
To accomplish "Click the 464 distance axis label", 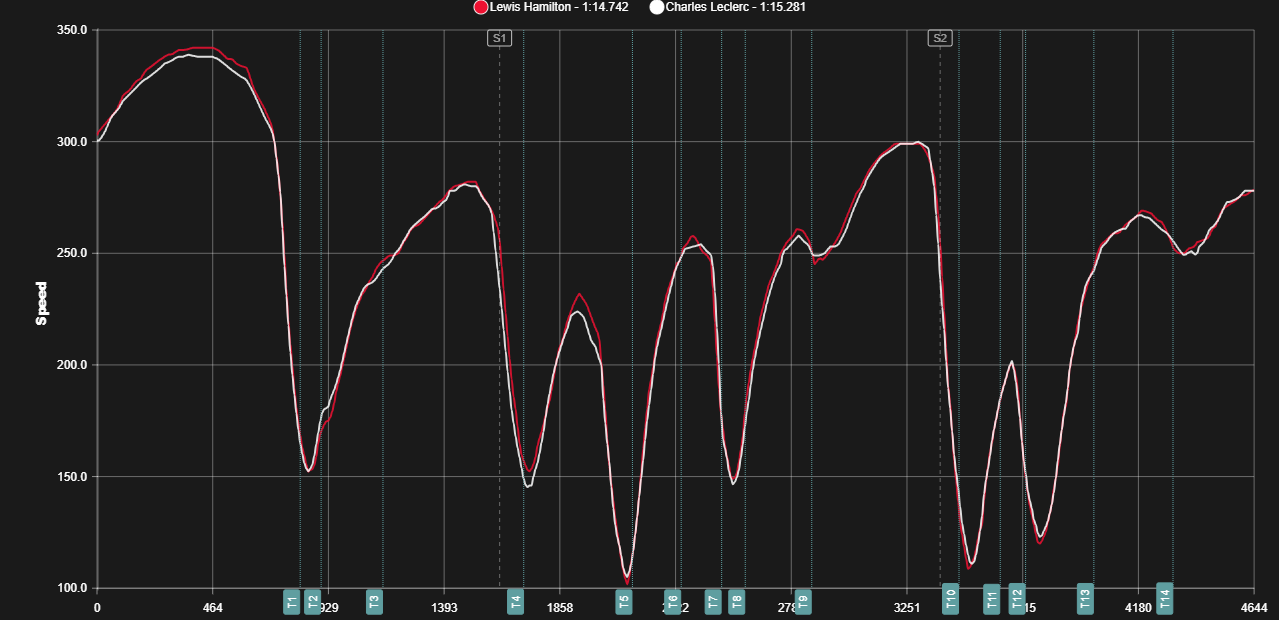I will [x=212, y=607].
